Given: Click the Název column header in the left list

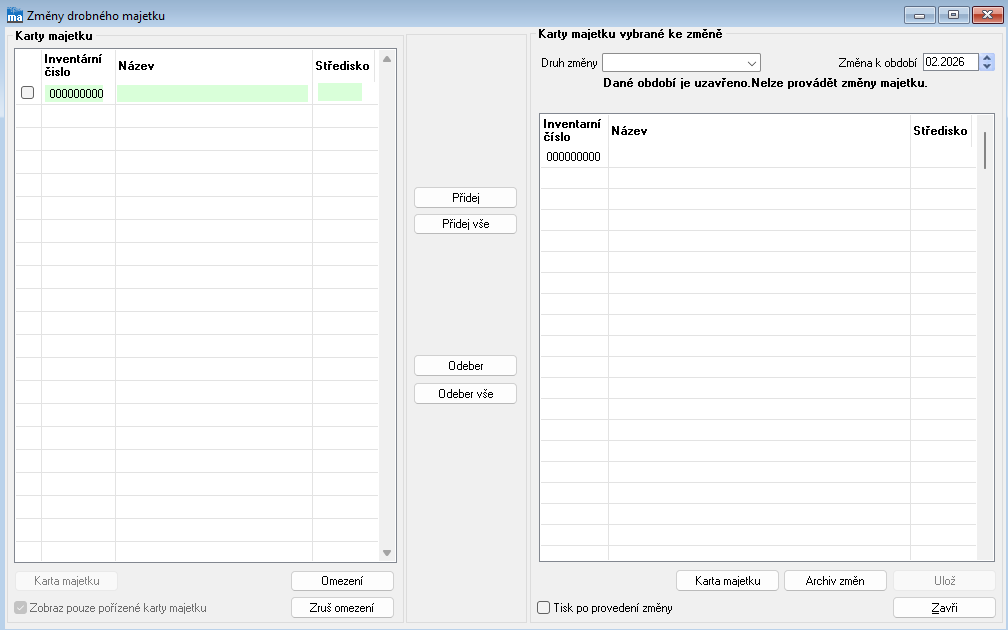Looking at the screenshot, I should [x=136, y=66].
